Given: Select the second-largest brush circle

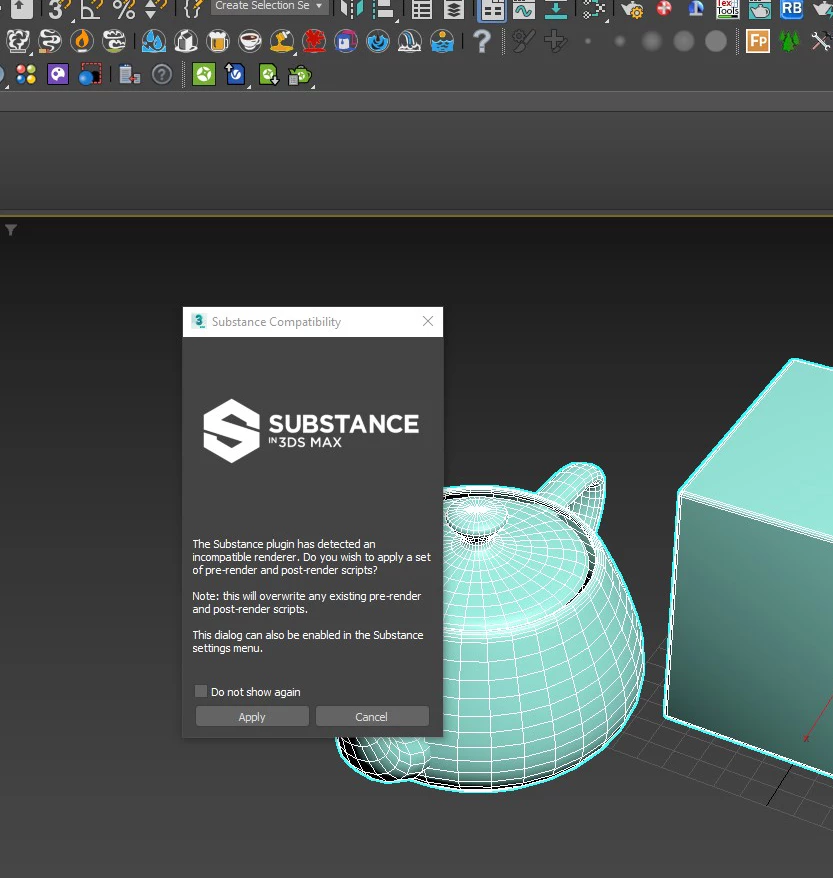Looking at the screenshot, I should pos(684,41).
